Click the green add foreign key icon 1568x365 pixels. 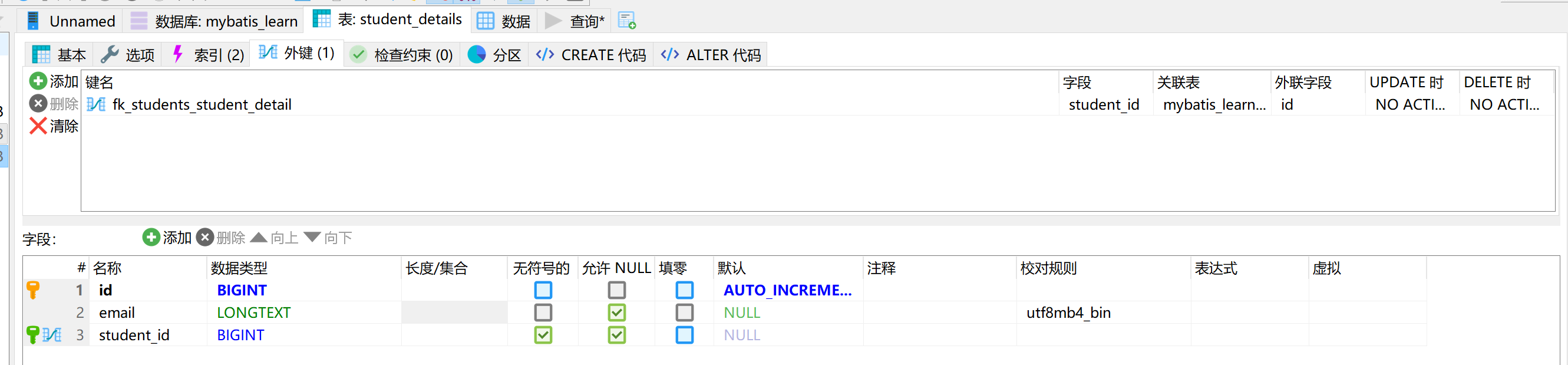38,81
